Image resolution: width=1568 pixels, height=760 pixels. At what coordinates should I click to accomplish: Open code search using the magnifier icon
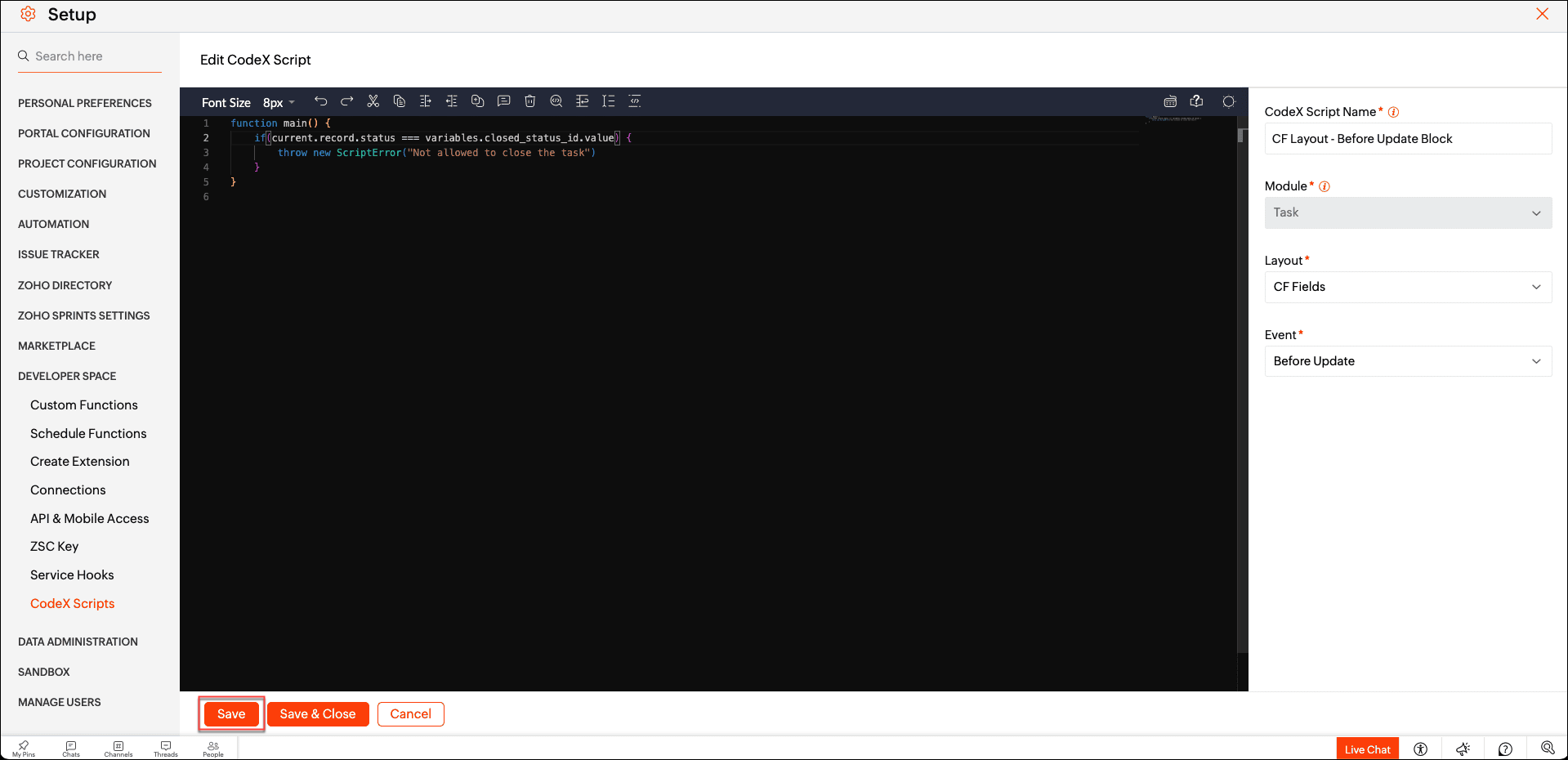pos(556,101)
